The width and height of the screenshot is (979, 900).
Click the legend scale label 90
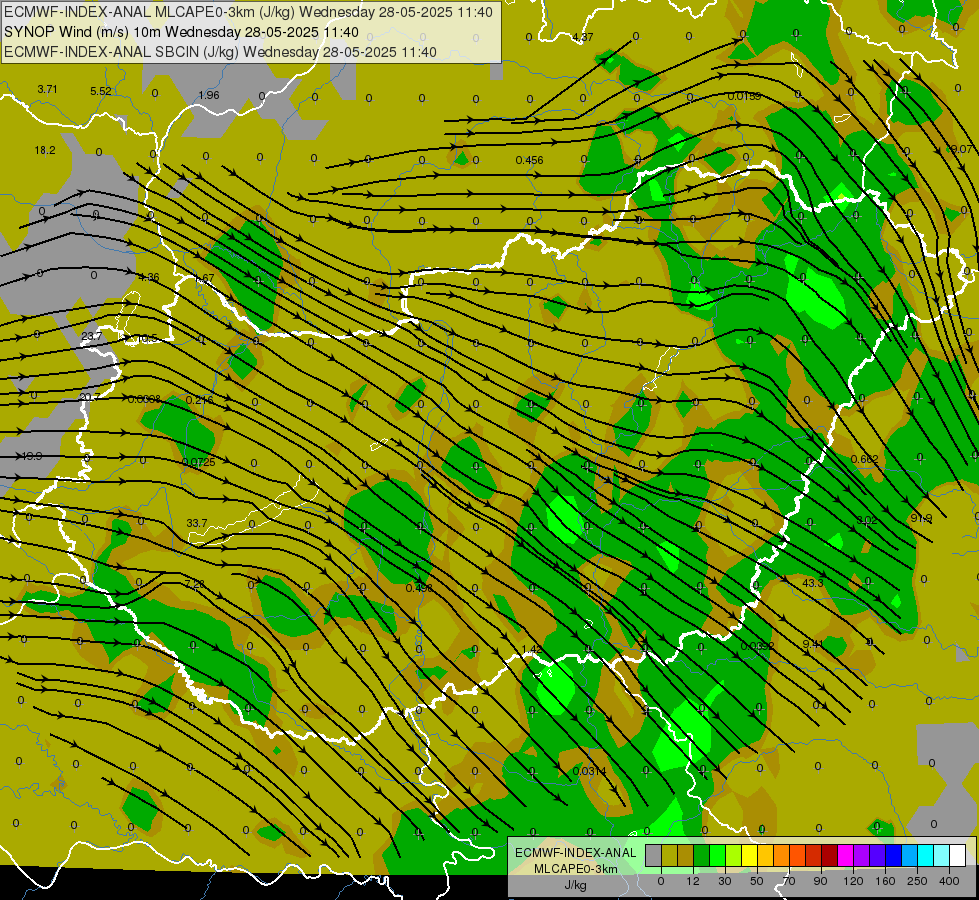[x=820, y=881]
